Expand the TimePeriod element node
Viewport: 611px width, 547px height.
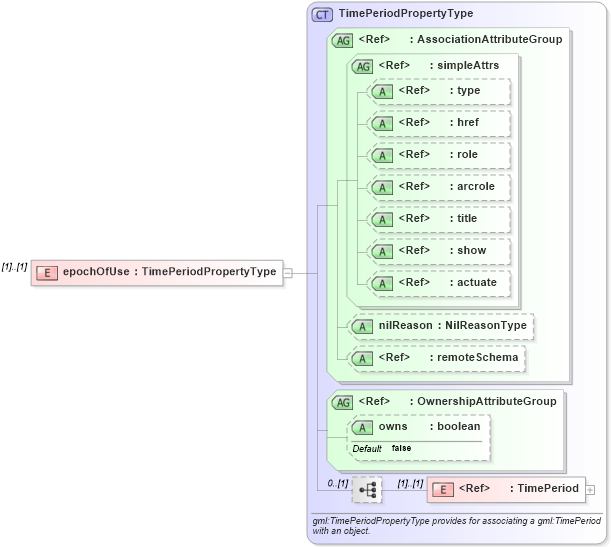pos(590,490)
